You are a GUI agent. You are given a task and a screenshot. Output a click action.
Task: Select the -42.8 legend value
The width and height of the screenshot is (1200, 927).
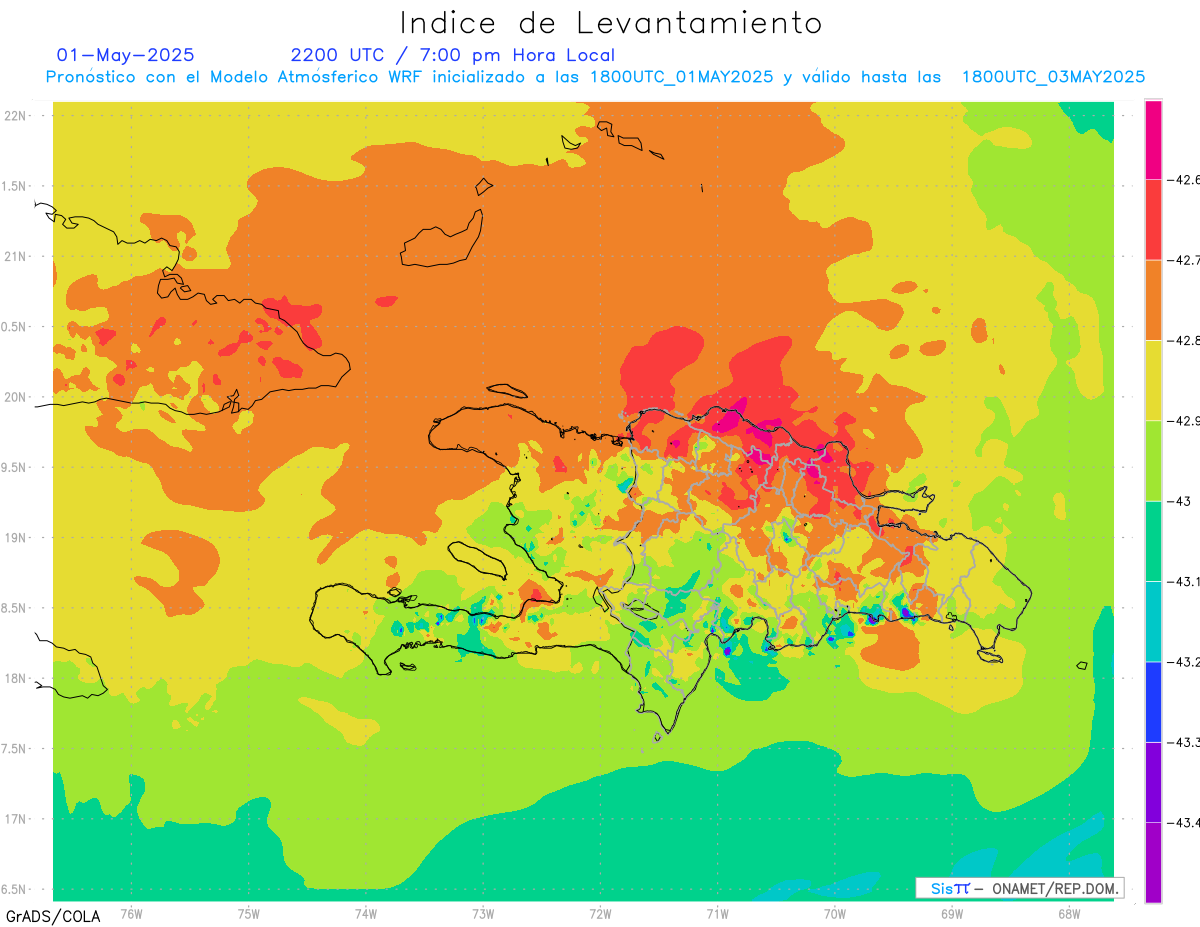(1183, 340)
